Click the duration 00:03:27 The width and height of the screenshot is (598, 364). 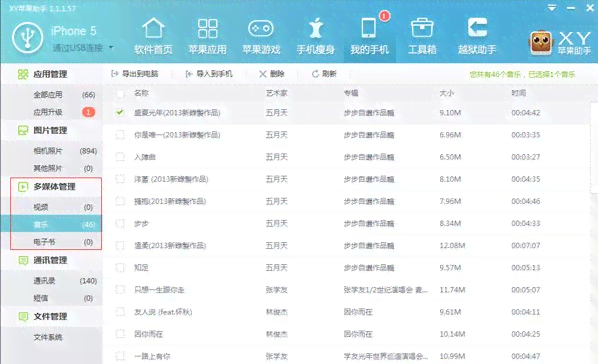[x=526, y=157]
